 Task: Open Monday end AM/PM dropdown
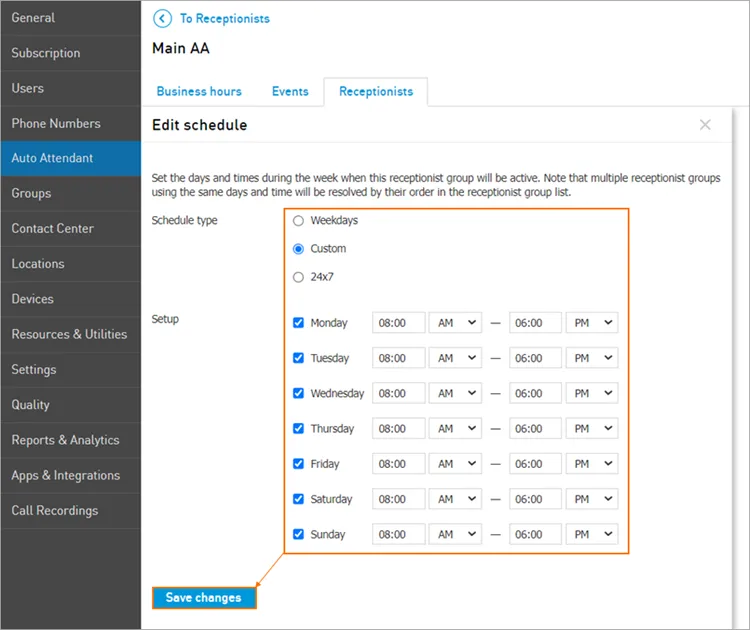592,322
